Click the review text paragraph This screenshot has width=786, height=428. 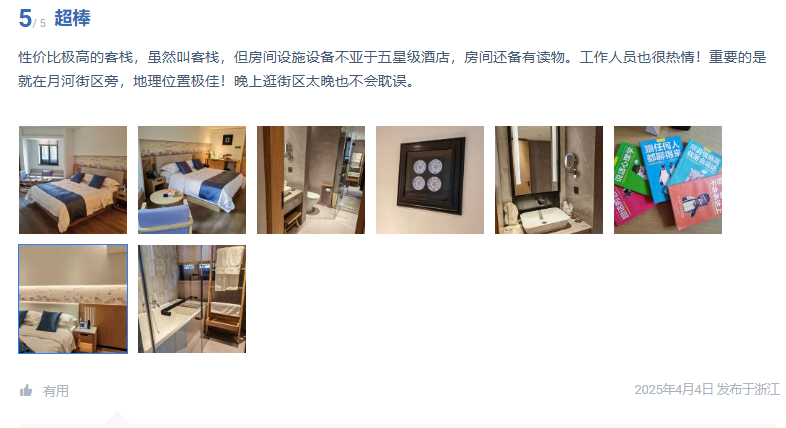coord(392,69)
